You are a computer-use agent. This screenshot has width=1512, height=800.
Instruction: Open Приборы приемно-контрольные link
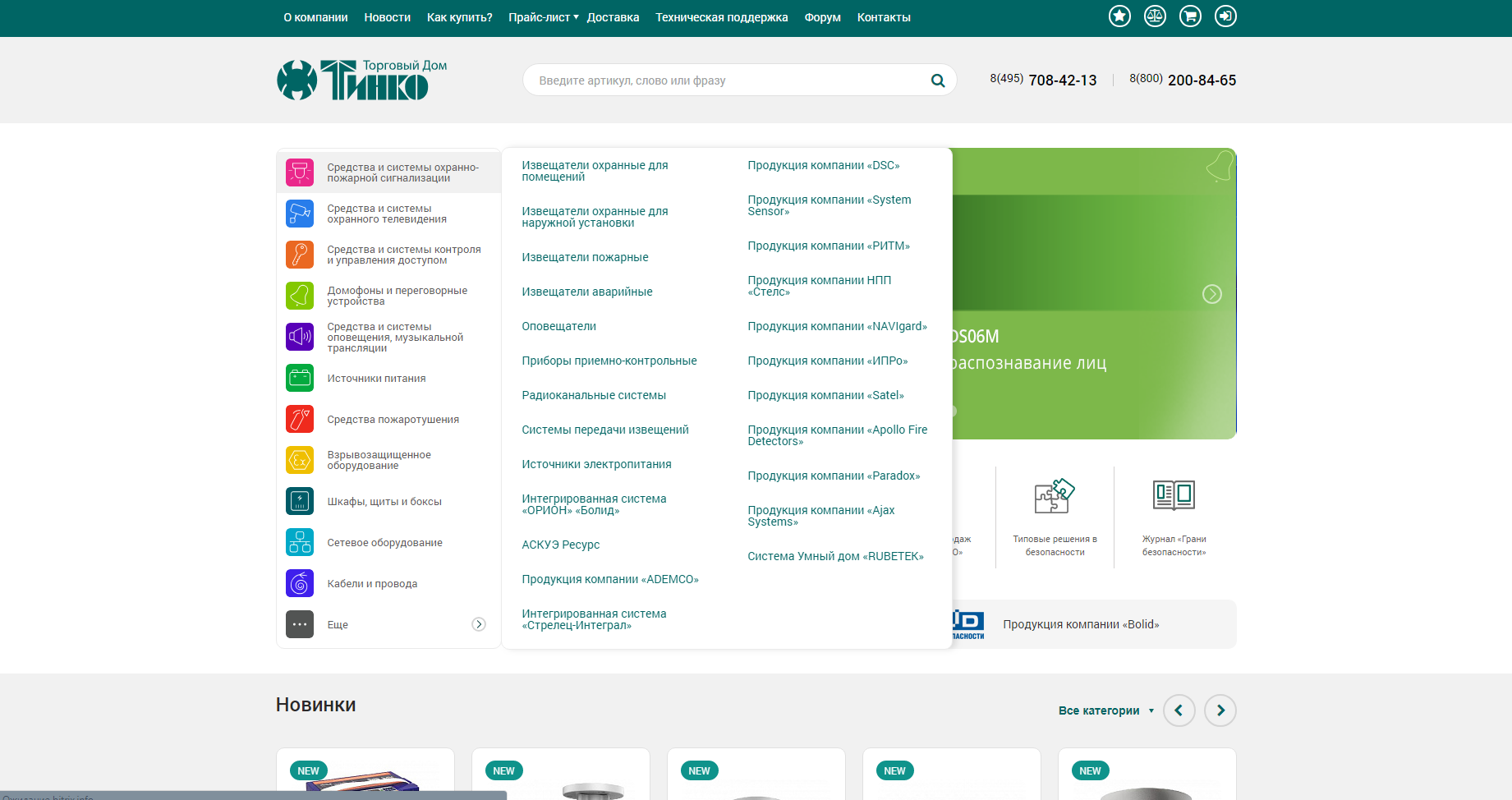pos(609,361)
